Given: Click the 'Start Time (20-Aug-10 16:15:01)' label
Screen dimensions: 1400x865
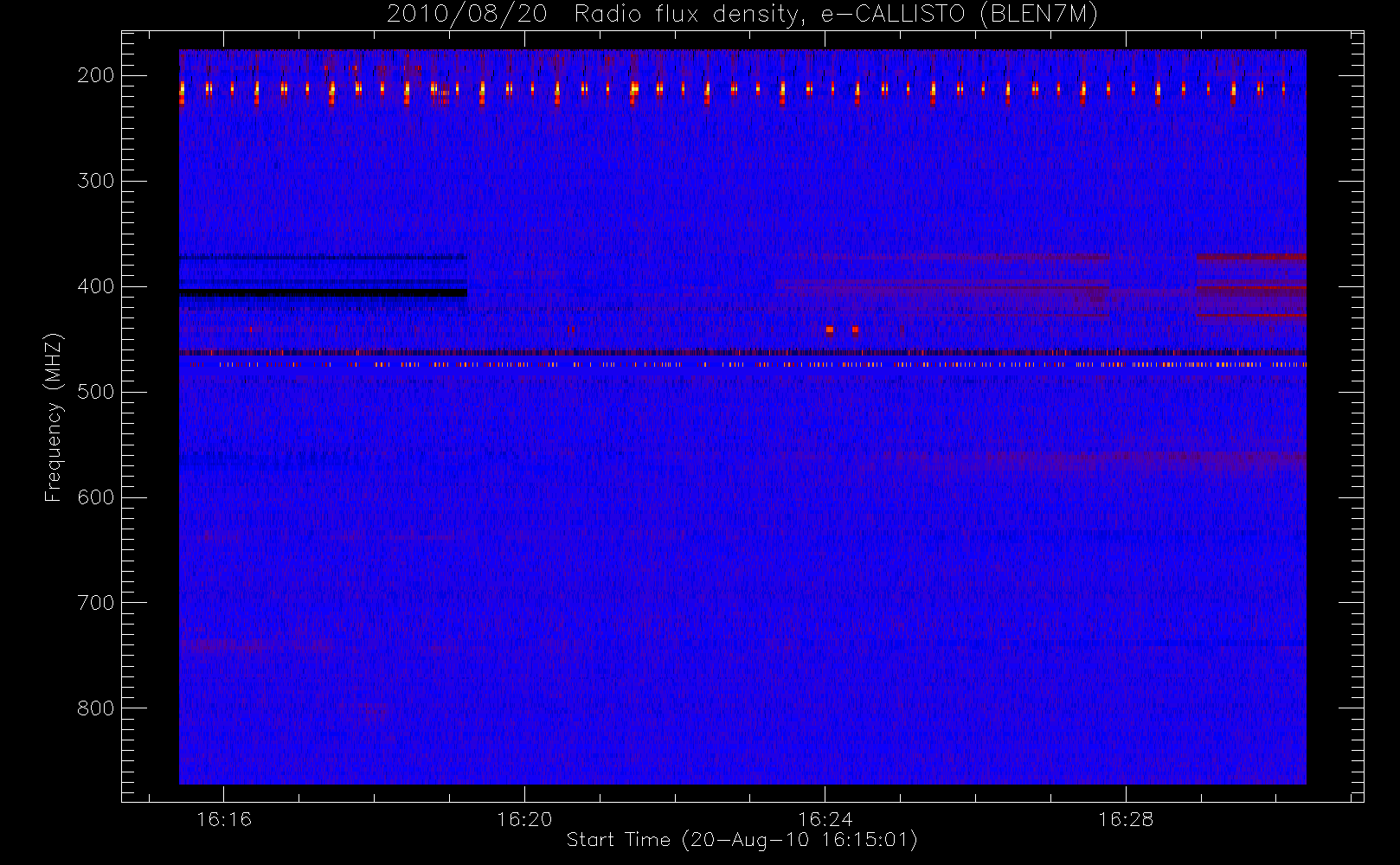Looking at the screenshot, I should pyautogui.click(x=742, y=840).
